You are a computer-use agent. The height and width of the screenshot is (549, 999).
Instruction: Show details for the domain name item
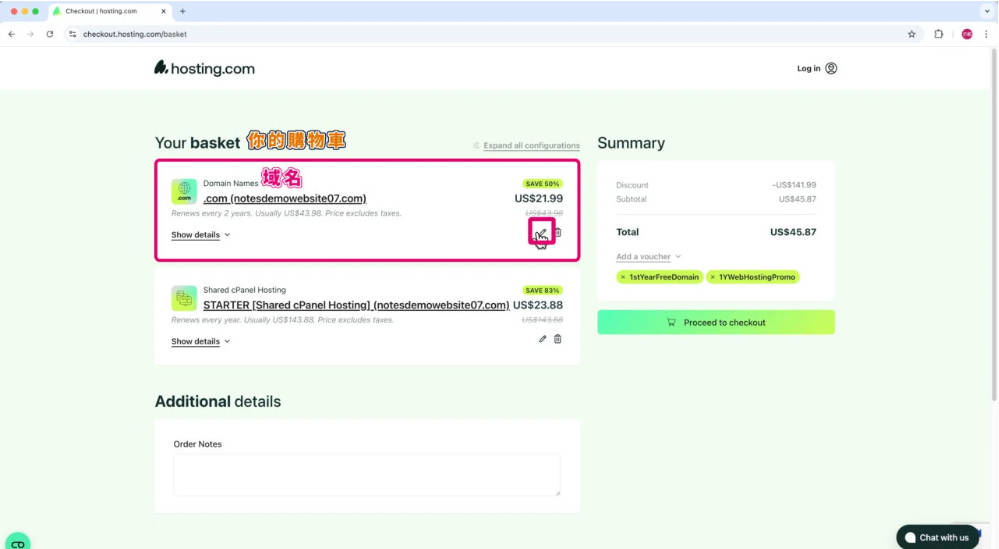pos(201,235)
